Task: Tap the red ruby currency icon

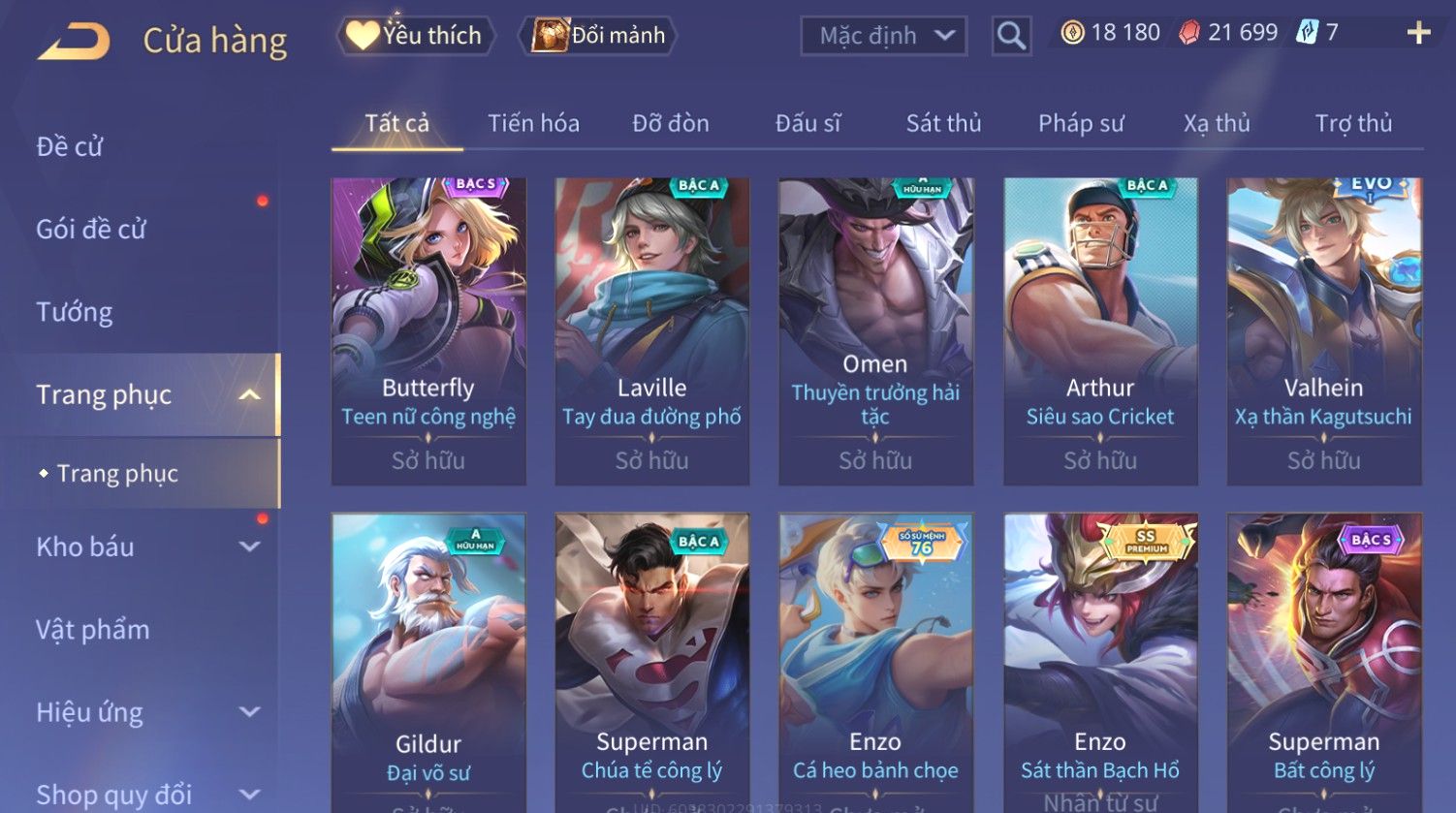Action: click(x=1188, y=33)
